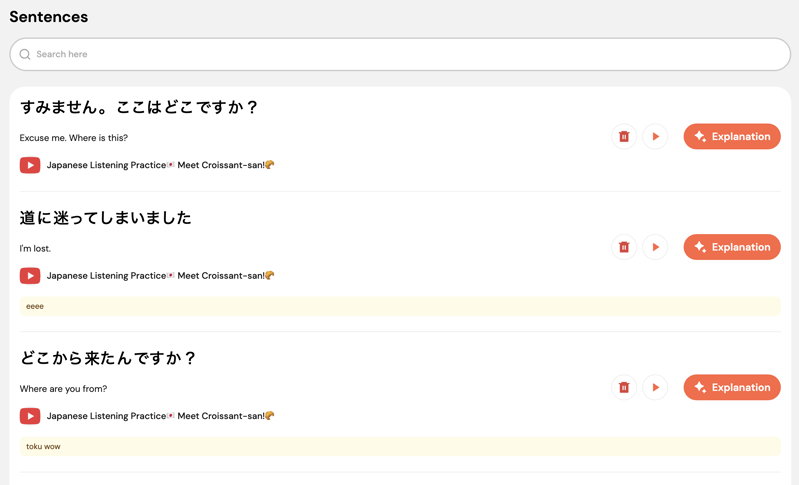
Task: Open Explanation for 'I'm lost.' sentence
Action: (x=732, y=247)
